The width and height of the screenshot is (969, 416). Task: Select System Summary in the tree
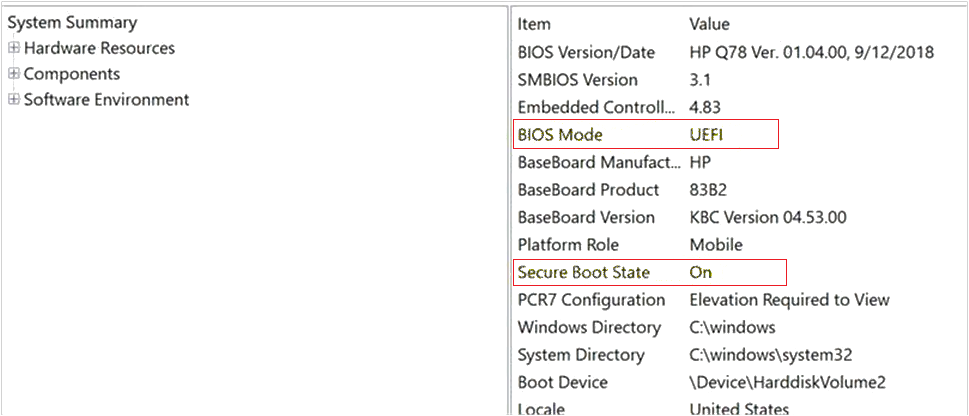72,22
